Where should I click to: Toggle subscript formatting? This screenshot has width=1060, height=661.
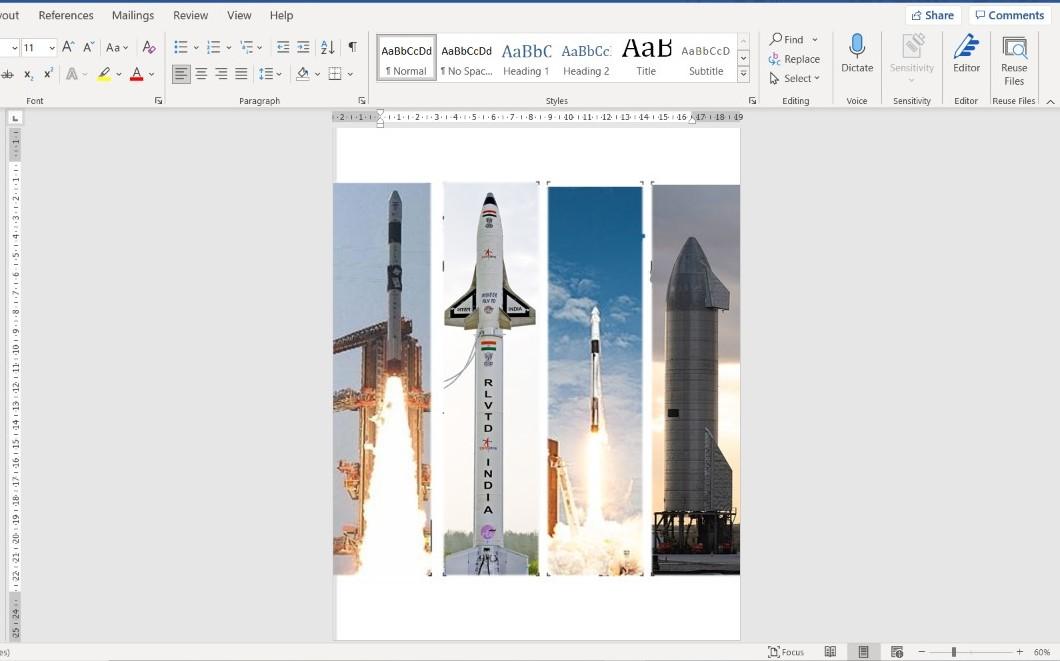point(28,74)
